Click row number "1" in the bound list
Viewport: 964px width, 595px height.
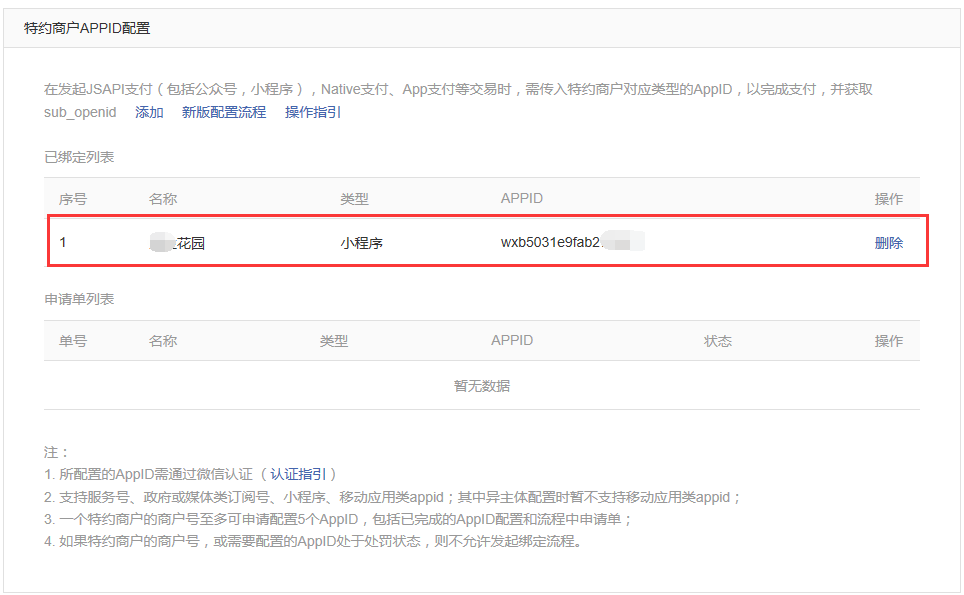click(x=63, y=243)
